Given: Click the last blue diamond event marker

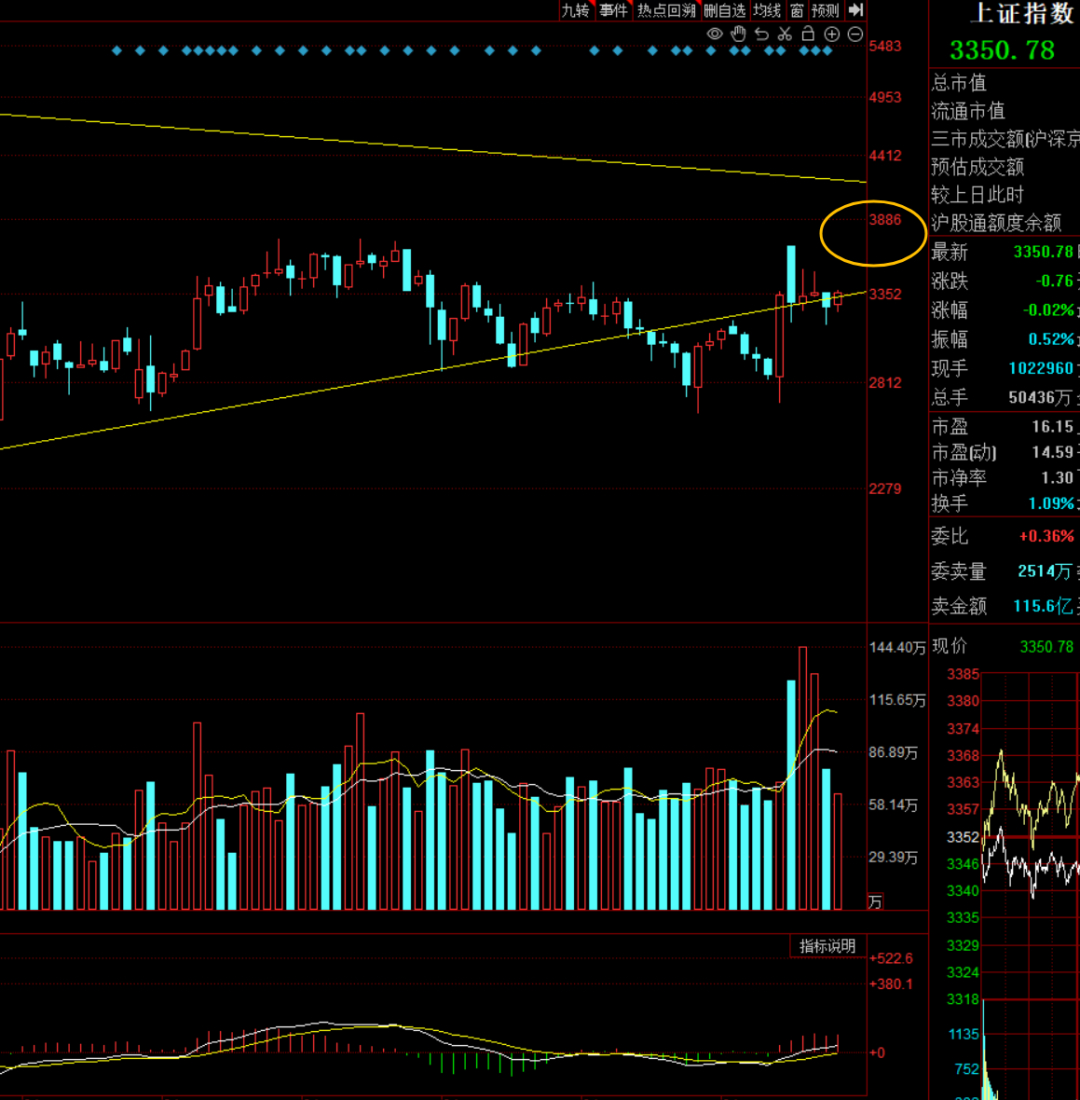Looking at the screenshot, I should point(827,50).
